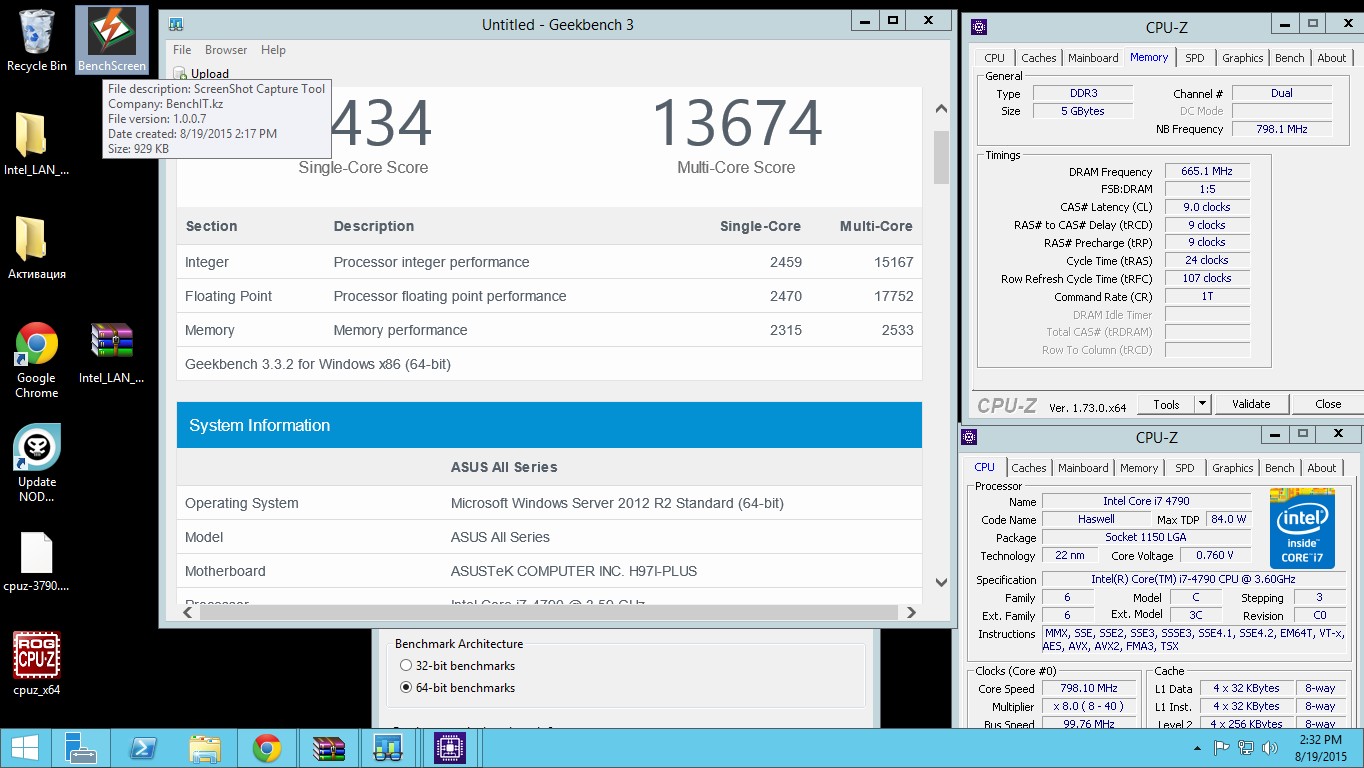Click the Geekbench title bar app icon

click(x=176, y=24)
